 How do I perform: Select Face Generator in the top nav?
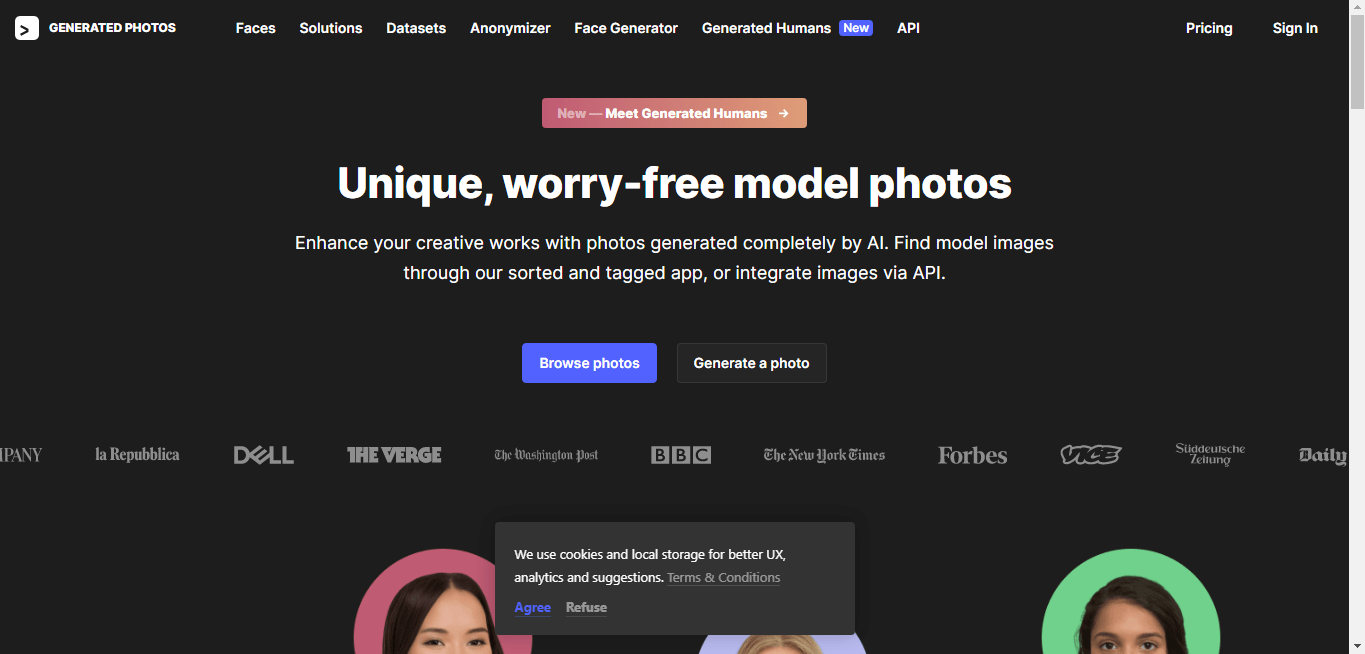626,28
